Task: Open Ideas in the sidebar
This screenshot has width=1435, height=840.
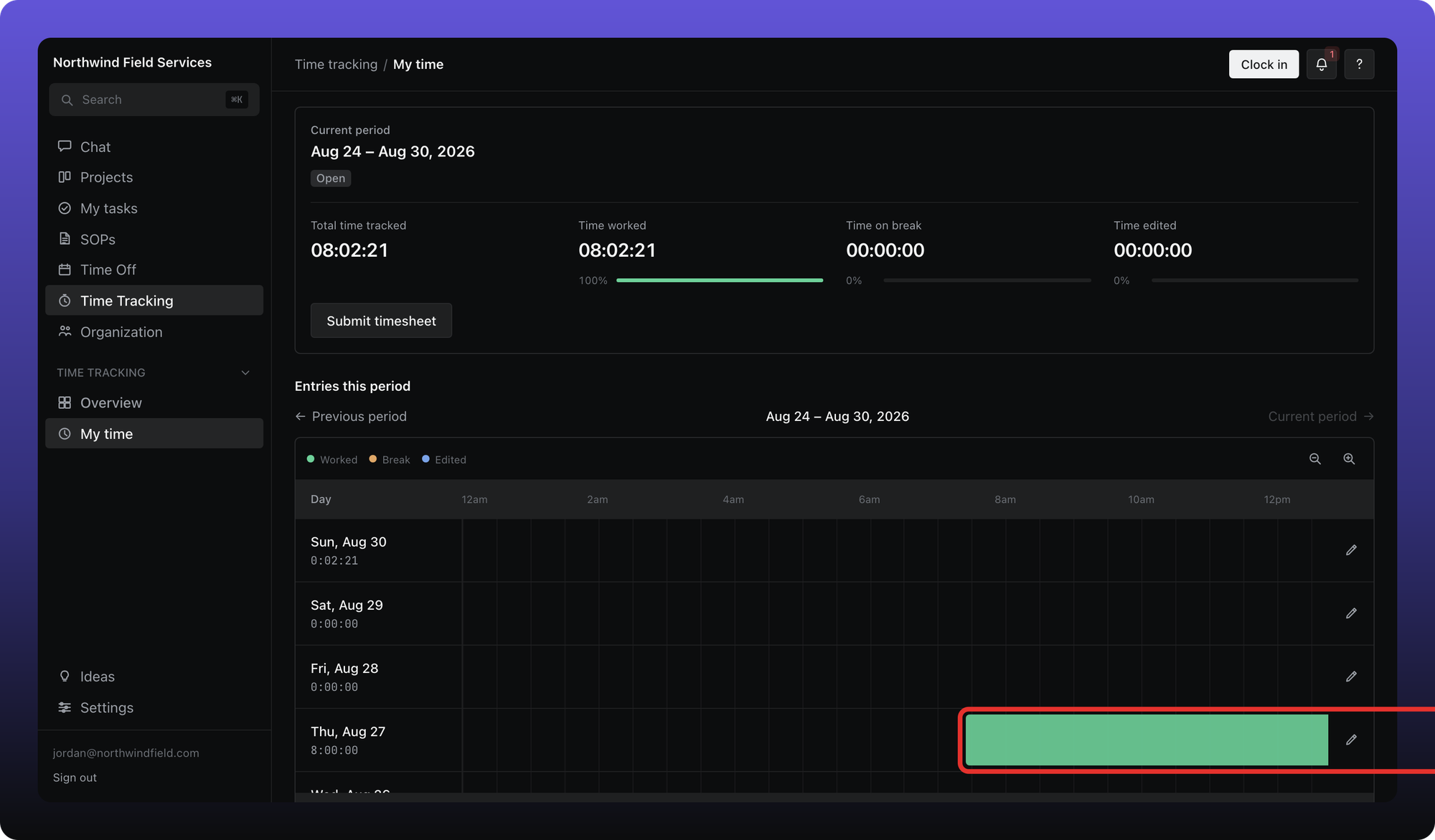Action: (x=154, y=676)
